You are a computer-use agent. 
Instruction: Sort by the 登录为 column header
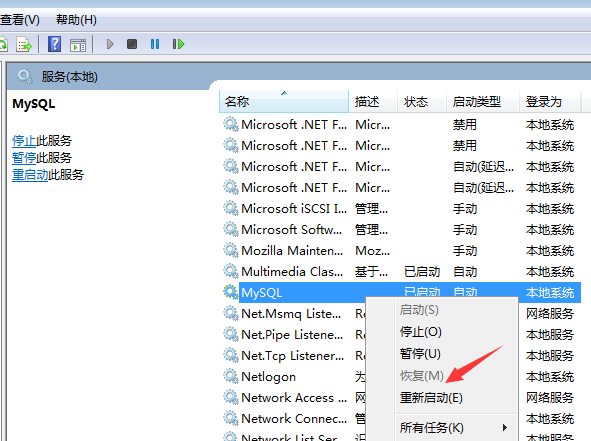click(x=550, y=101)
